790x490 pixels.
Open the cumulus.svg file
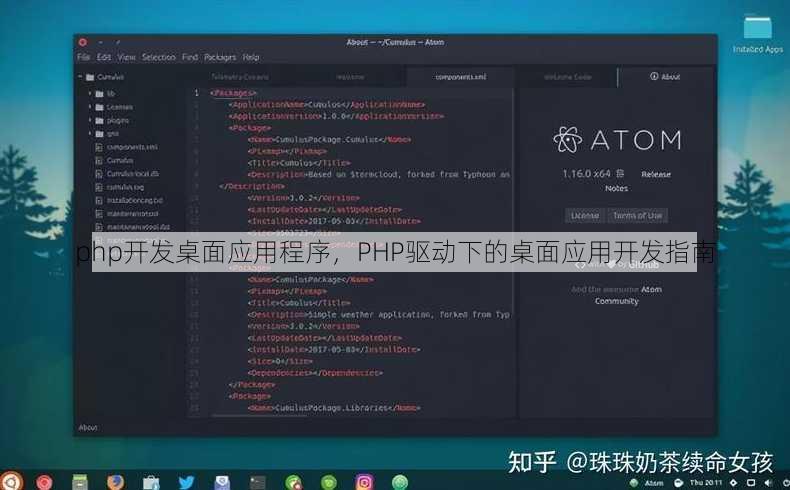(125, 187)
